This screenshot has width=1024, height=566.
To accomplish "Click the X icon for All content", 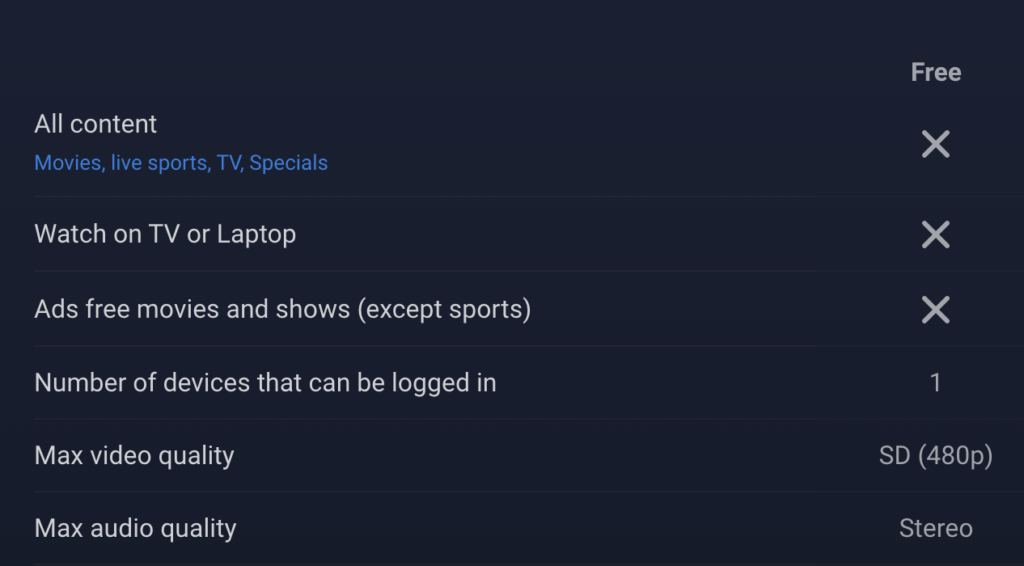I will [x=935, y=144].
